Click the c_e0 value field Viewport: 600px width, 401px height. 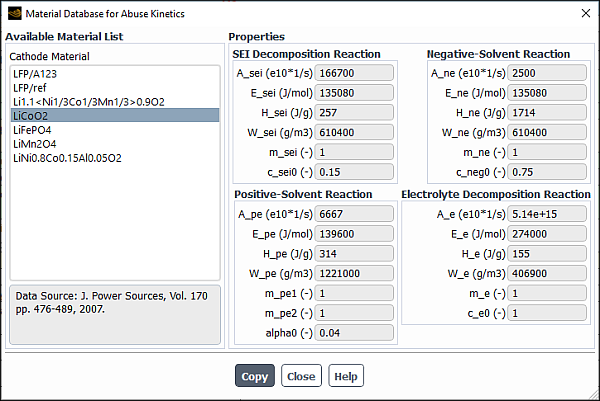pos(547,313)
